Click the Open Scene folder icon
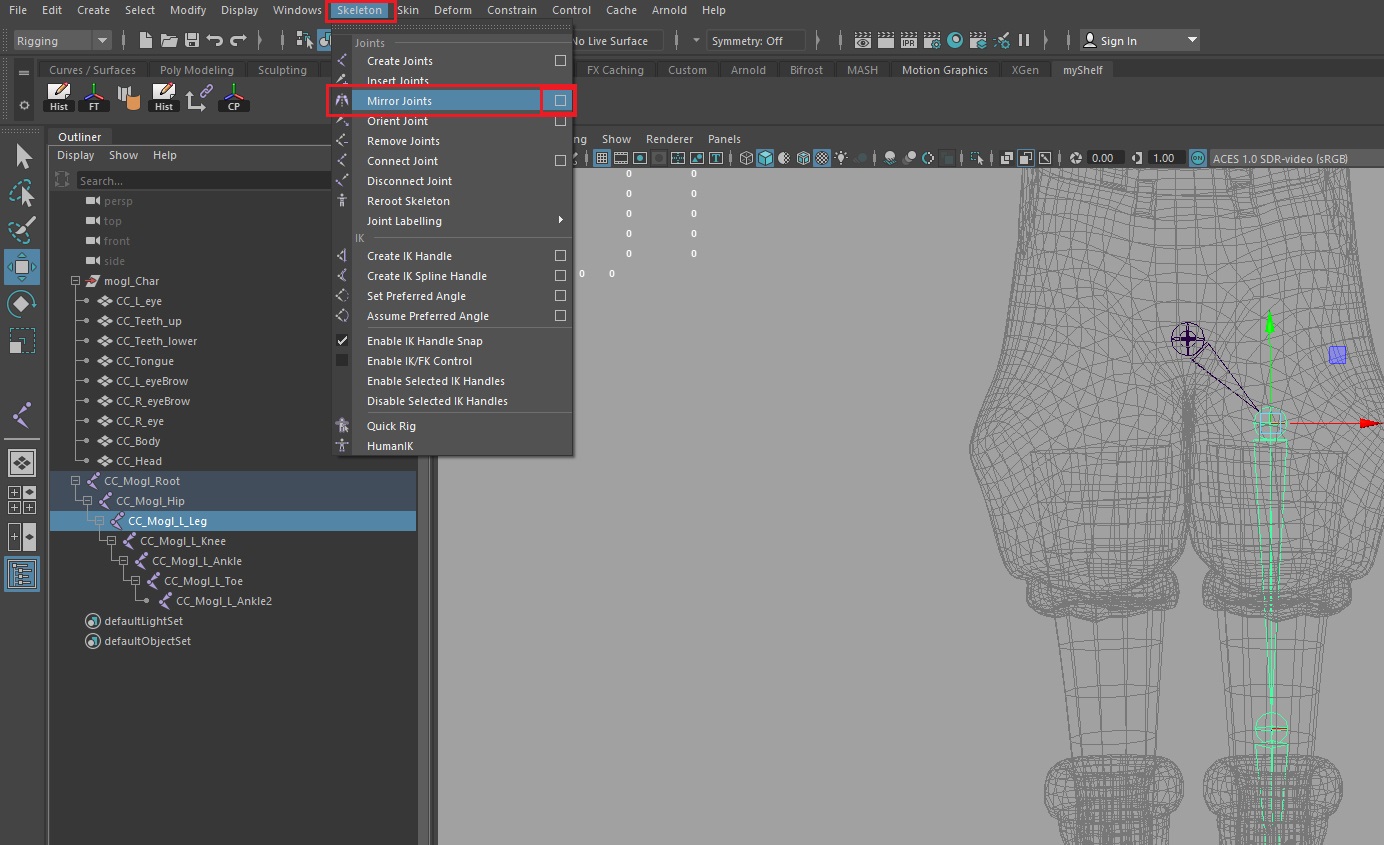This screenshot has height=845, width=1384. click(x=169, y=41)
